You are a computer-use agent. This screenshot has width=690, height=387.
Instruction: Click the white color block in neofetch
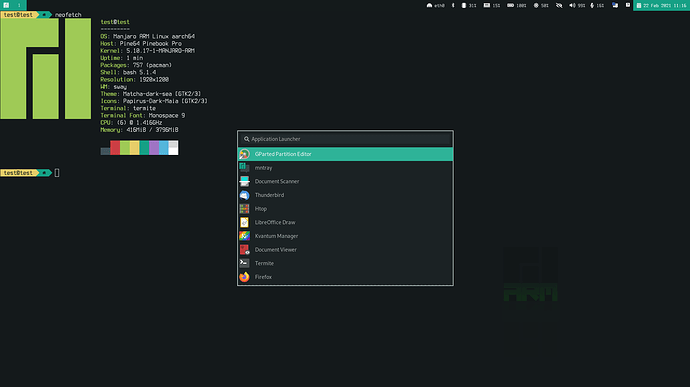pyautogui.click(x=173, y=147)
